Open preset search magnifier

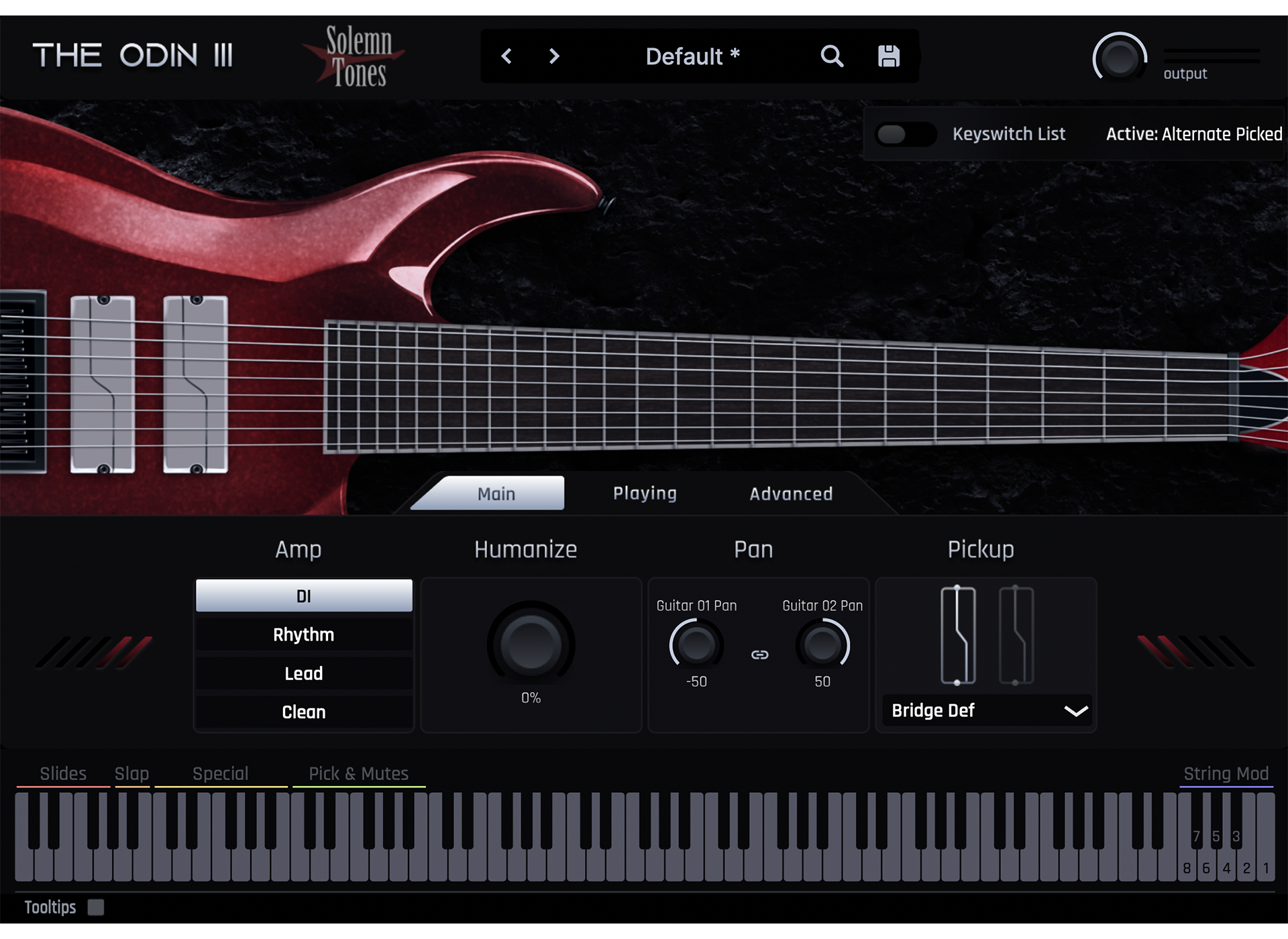click(x=832, y=56)
